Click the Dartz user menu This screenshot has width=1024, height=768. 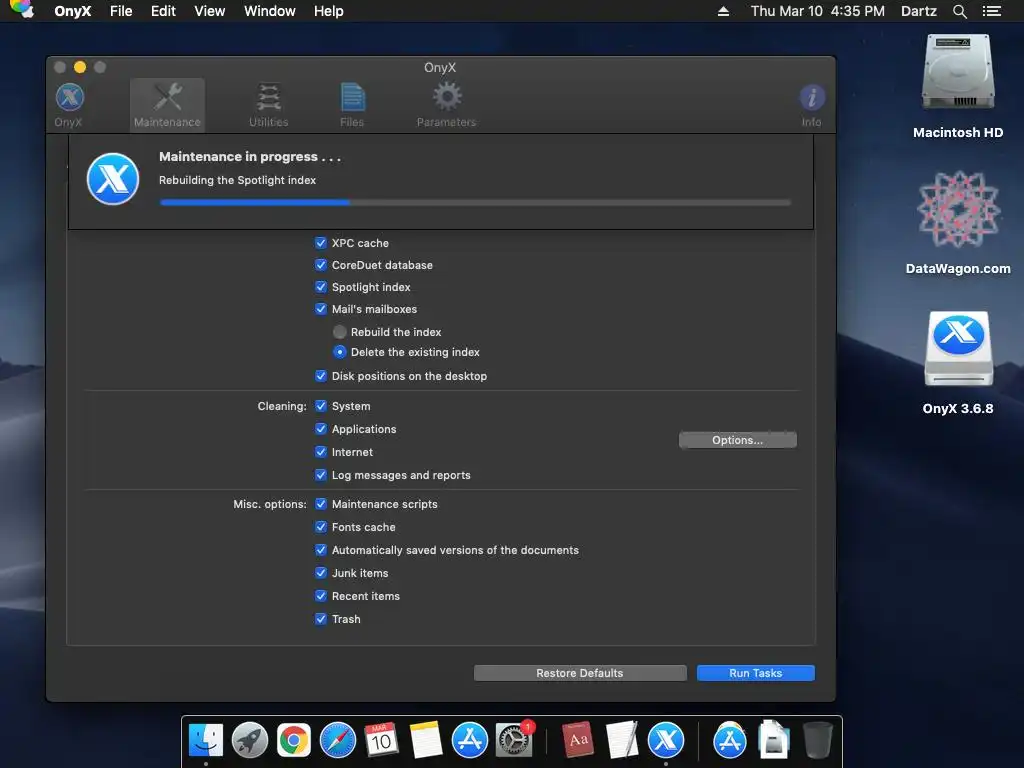pyautogui.click(x=919, y=11)
